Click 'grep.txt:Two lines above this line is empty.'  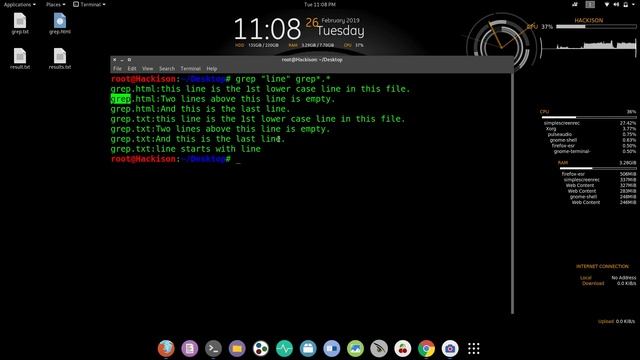point(220,129)
